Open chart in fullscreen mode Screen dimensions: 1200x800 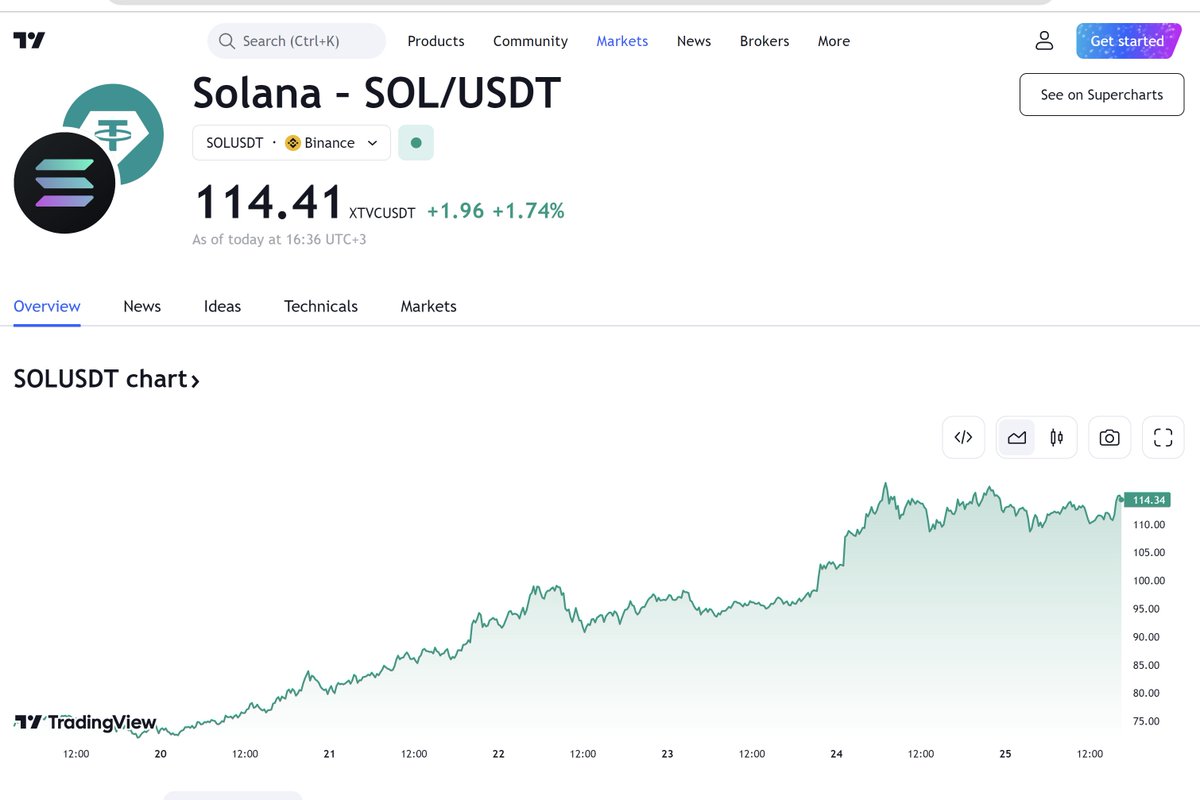pos(1163,437)
